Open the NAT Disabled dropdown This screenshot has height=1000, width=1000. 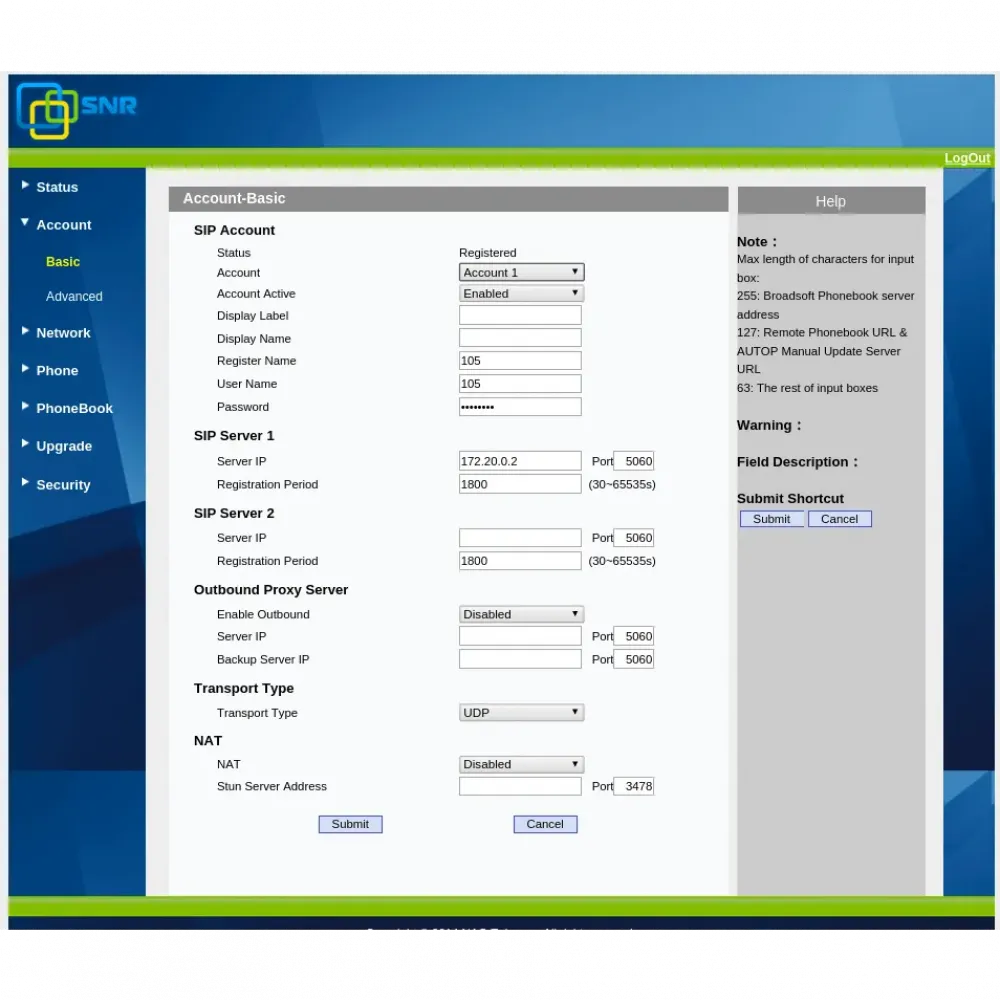click(x=521, y=764)
